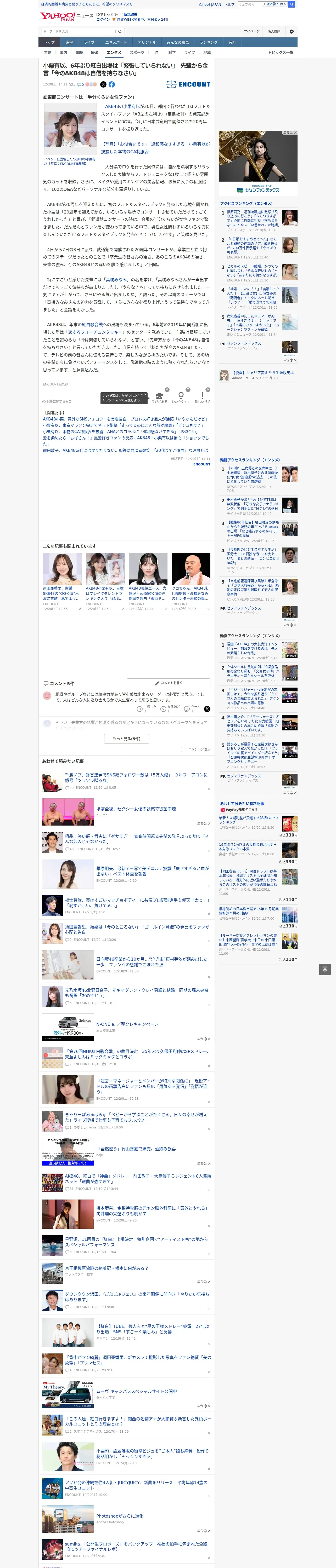The width and height of the screenshot is (336, 1568).
Task: Click into the web search input field
Action: (249, 4)
